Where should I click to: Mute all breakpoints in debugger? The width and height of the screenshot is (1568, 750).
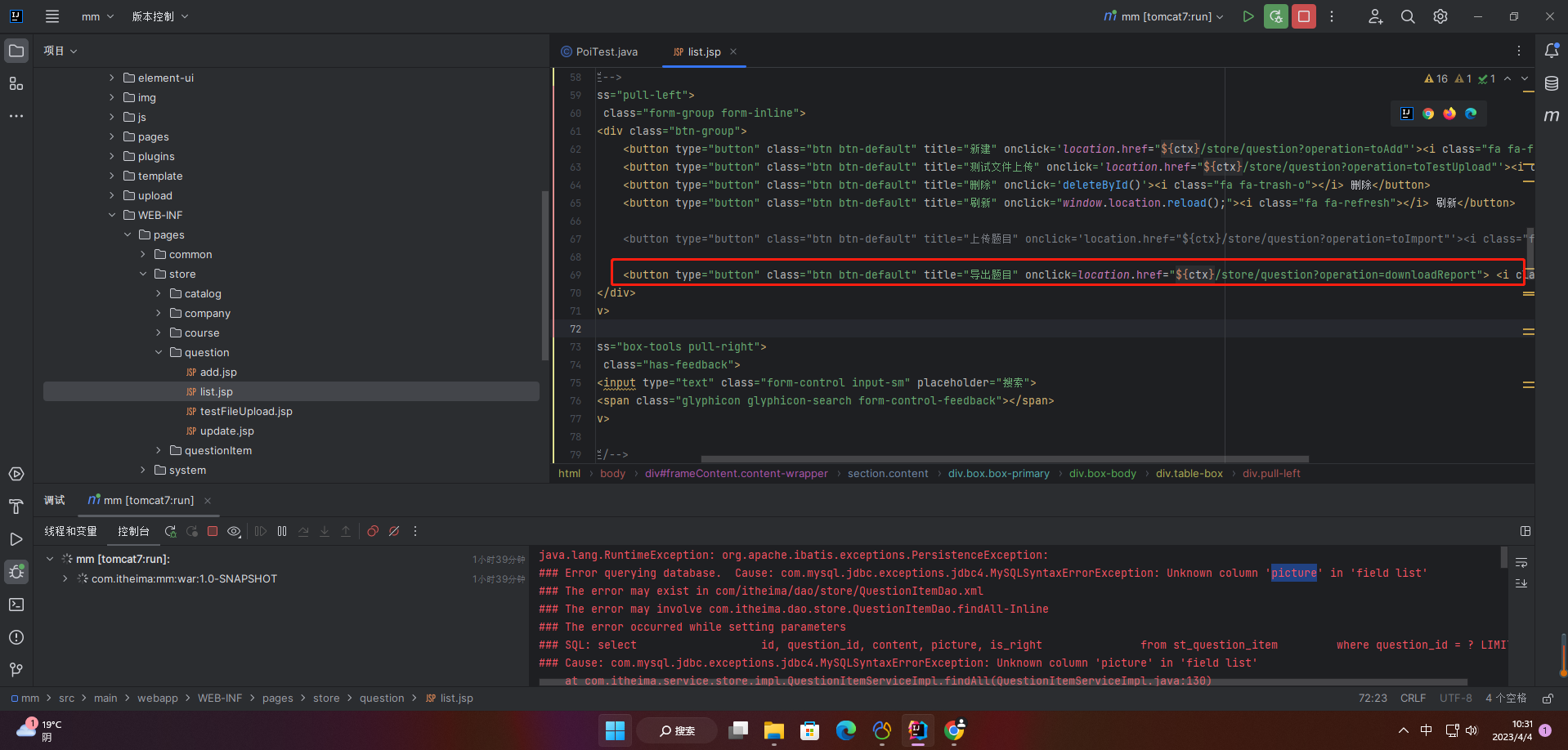tap(394, 531)
